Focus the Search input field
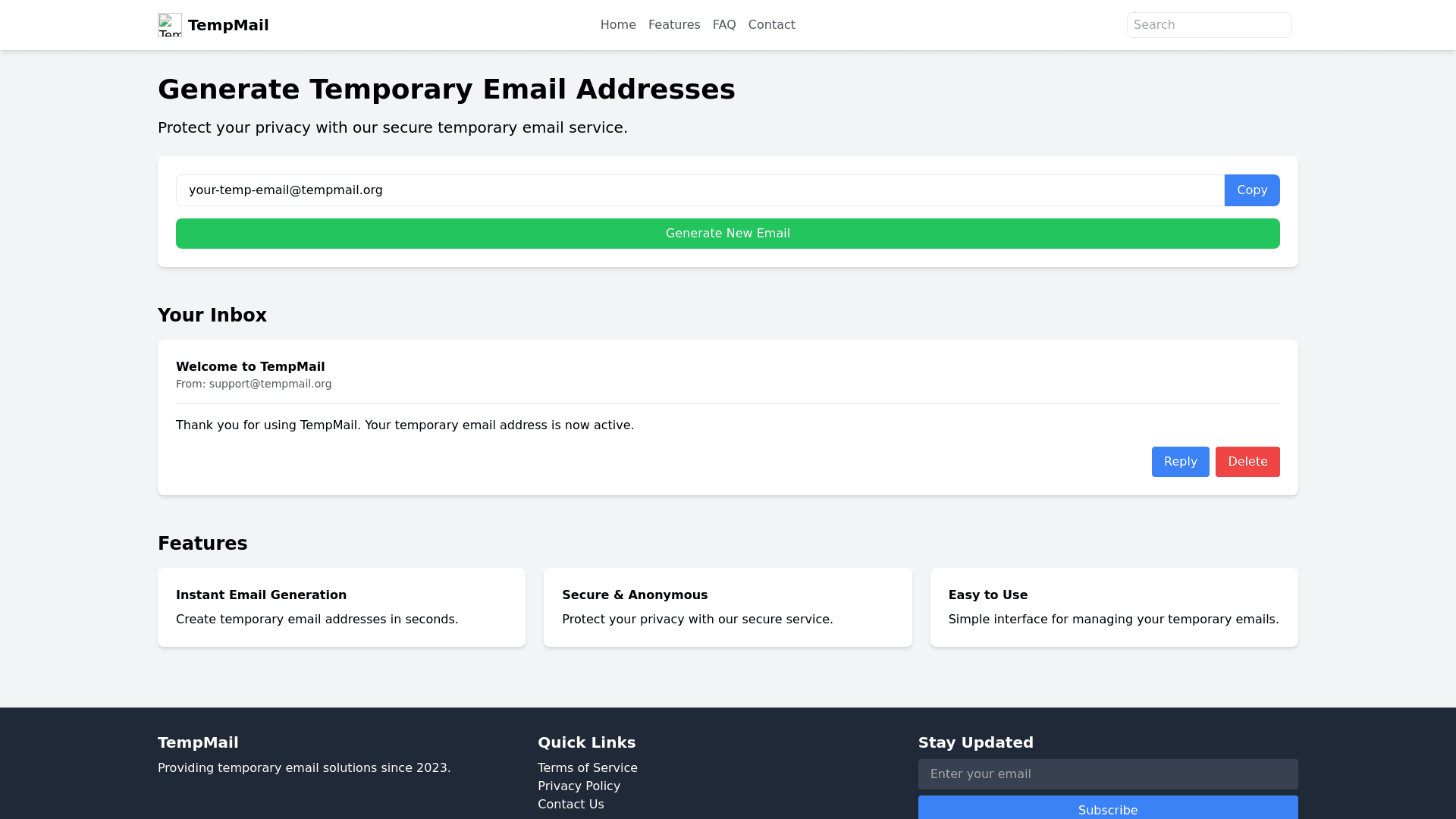 tap(1209, 25)
